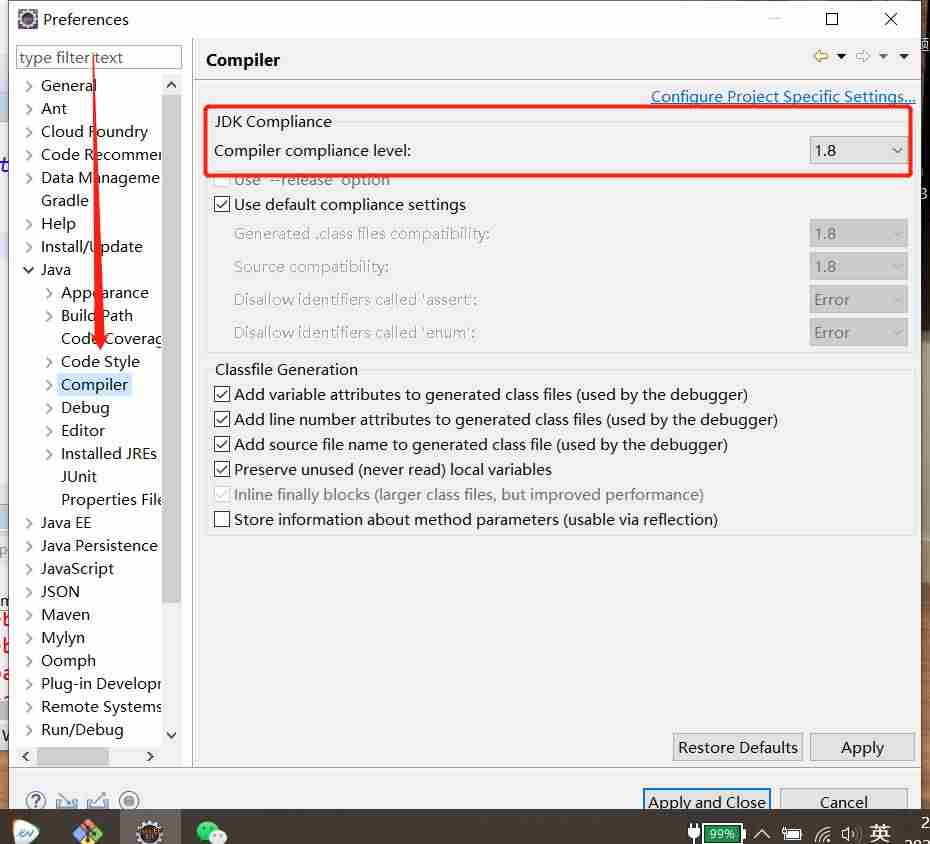Click tree vertical scrollbar up arrow
The height and width of the screenshot is (844, 930).
(x=171, y=85)
